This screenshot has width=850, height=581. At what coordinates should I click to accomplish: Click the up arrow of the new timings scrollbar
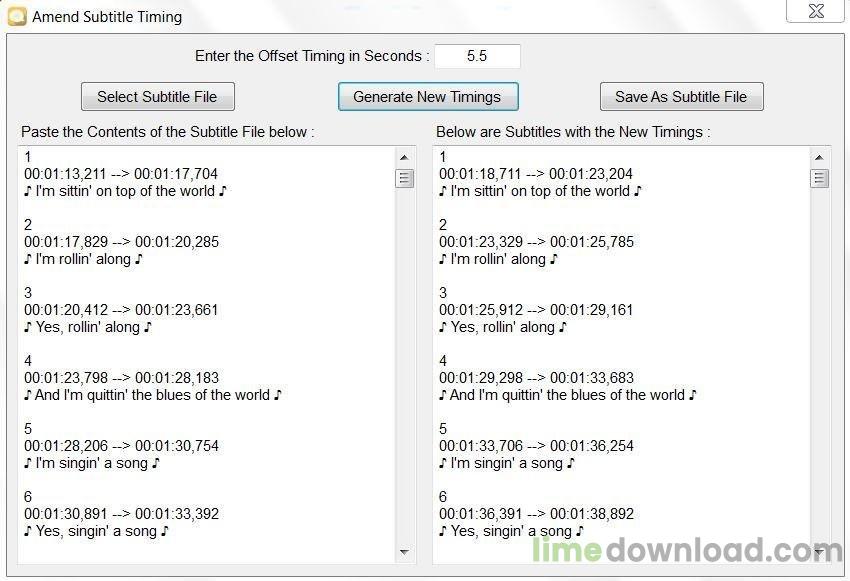click(x=820, y=157)
